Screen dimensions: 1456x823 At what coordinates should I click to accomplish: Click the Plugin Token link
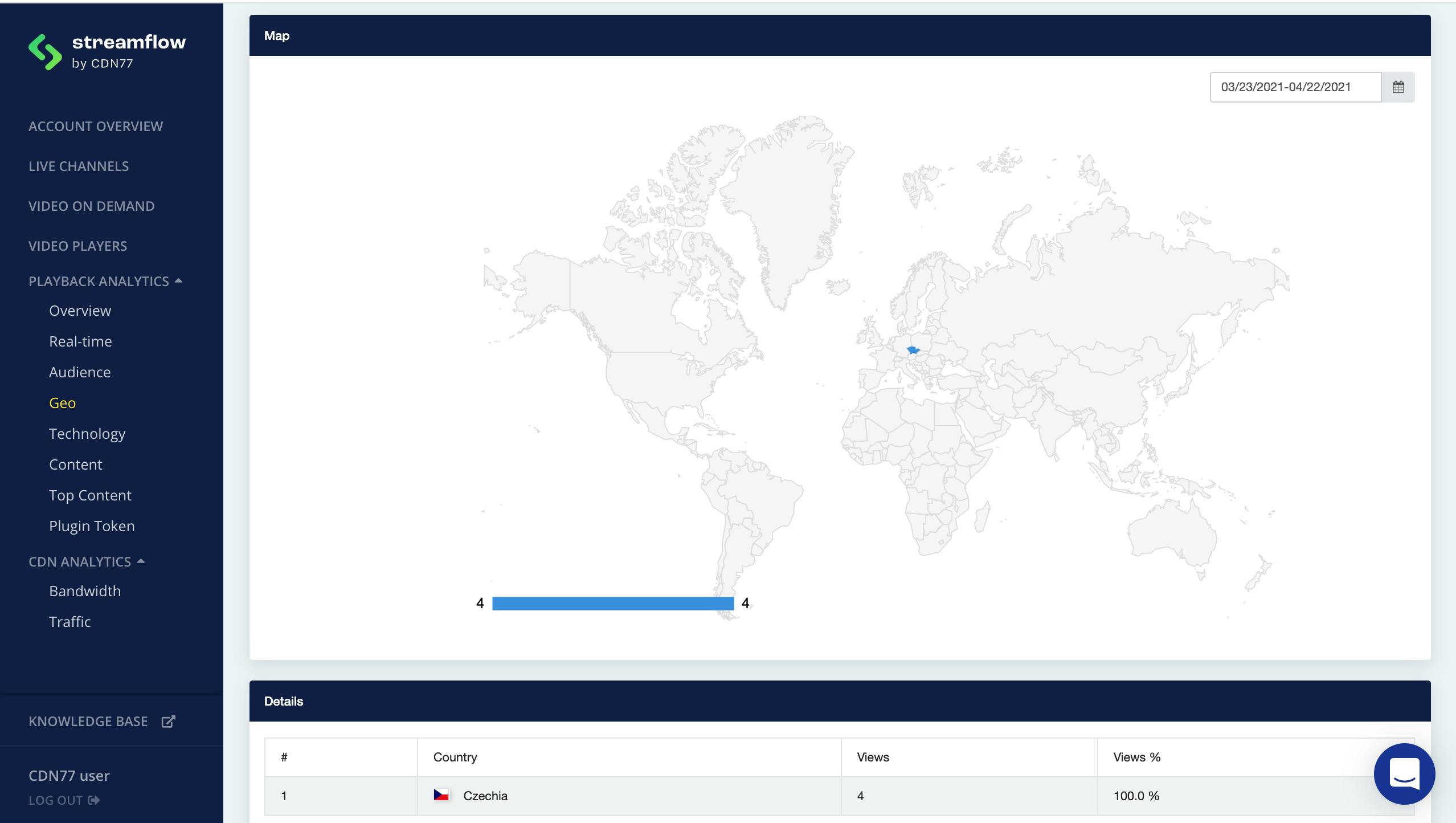coord(92,526)
